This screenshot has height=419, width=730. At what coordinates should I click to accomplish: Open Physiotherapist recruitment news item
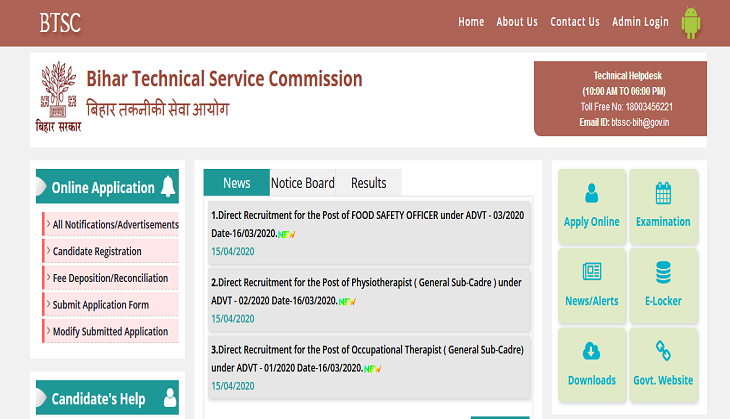point(369,300)
